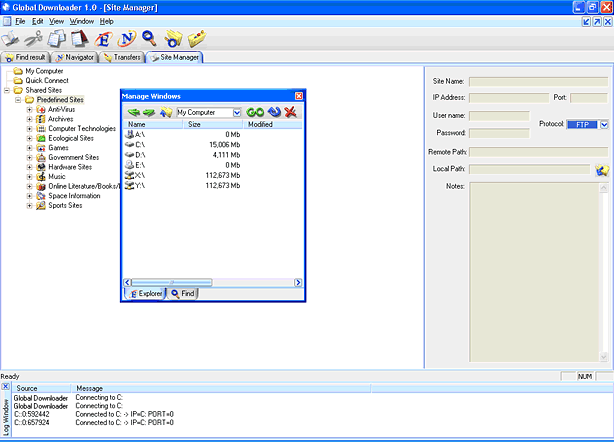Sort by the Size column header
This screenshot has width=614, height=442.
(213, 124)
